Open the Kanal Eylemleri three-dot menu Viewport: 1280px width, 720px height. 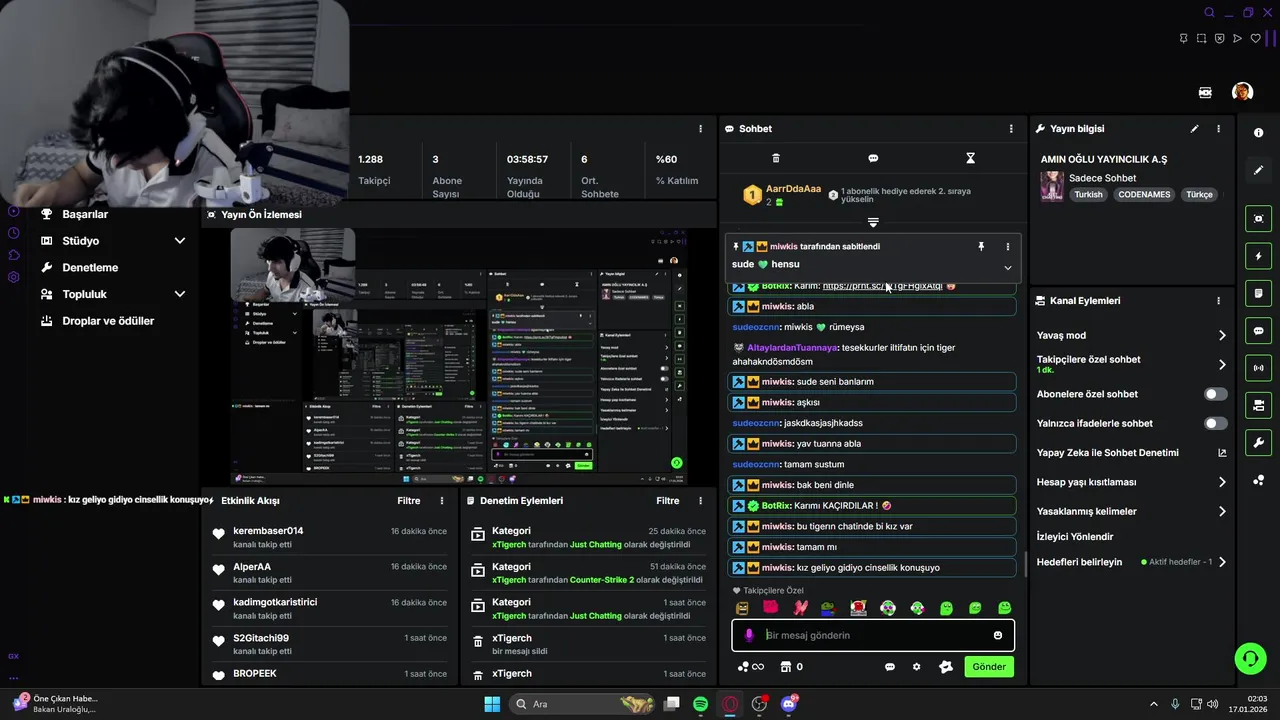tap(1218, 301)
